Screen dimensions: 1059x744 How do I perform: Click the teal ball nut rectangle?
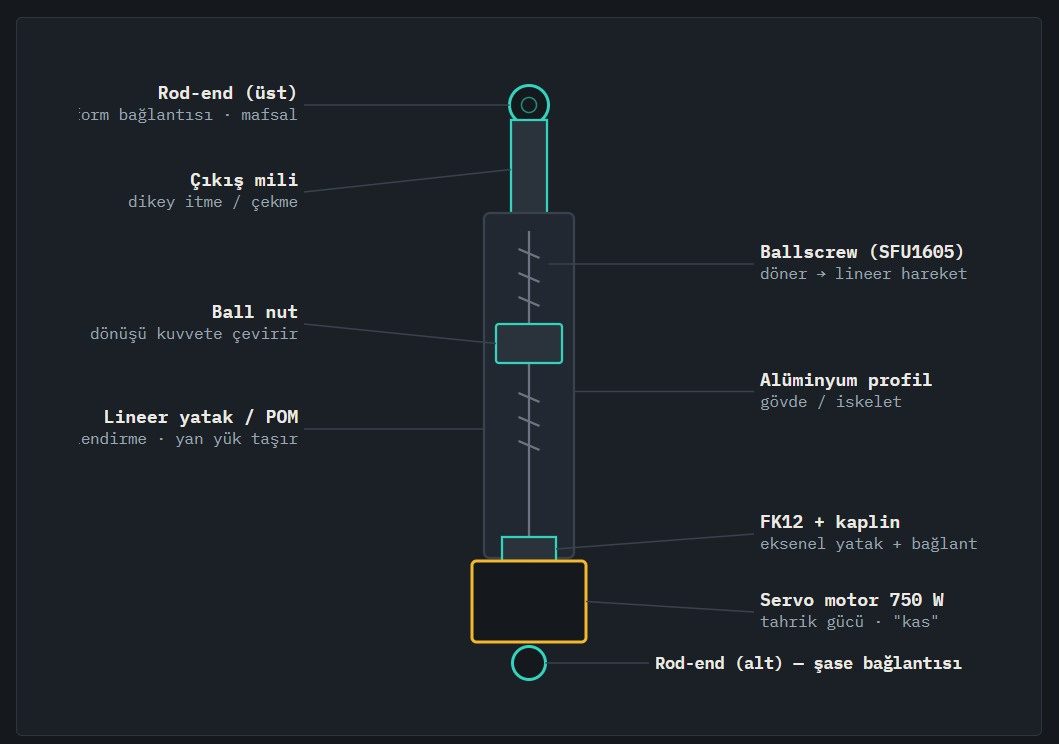pyautogui.click(x=529, y=344)
